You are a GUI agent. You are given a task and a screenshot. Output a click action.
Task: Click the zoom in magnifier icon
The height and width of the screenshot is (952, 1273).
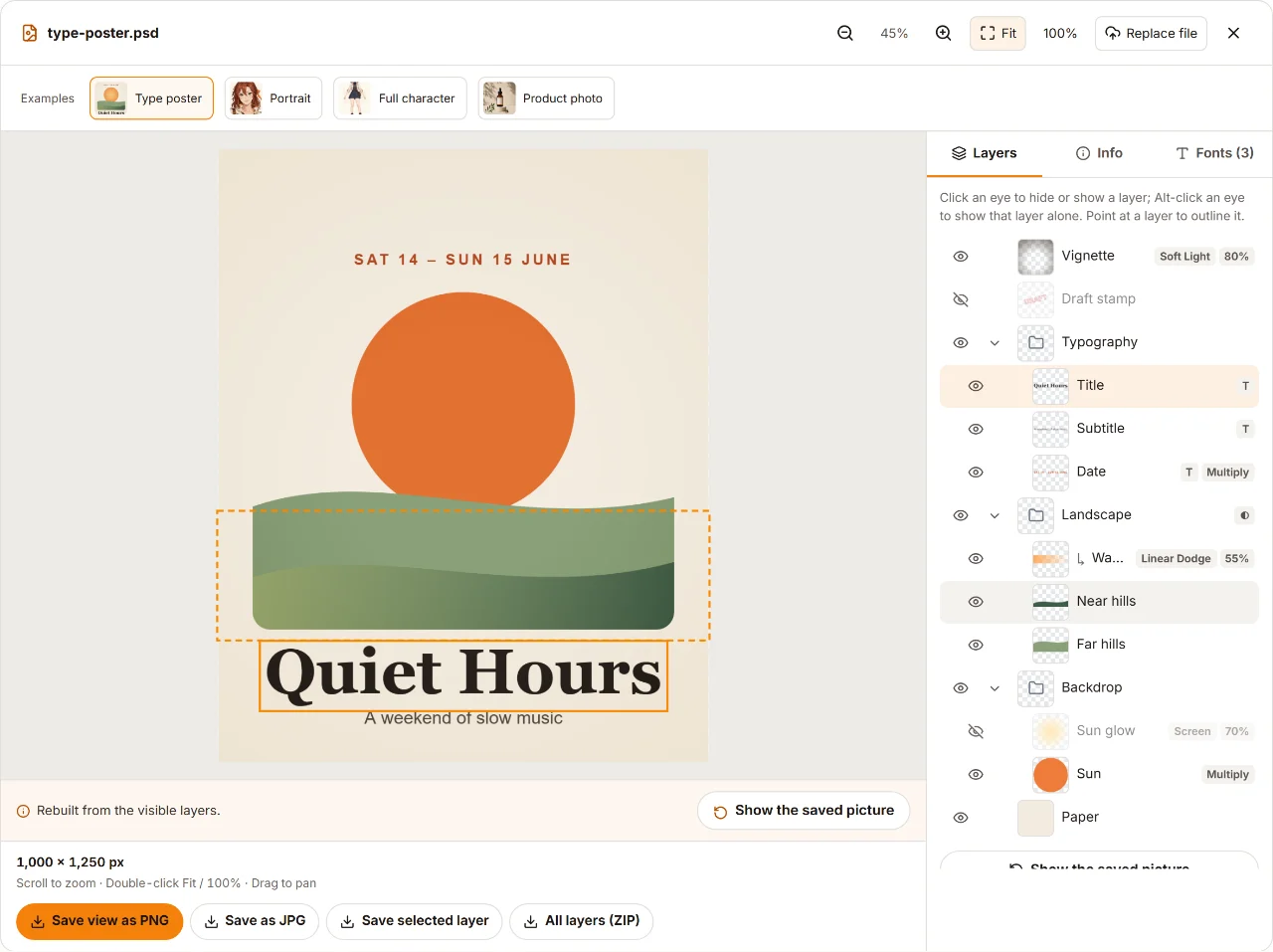click(944, 33)
